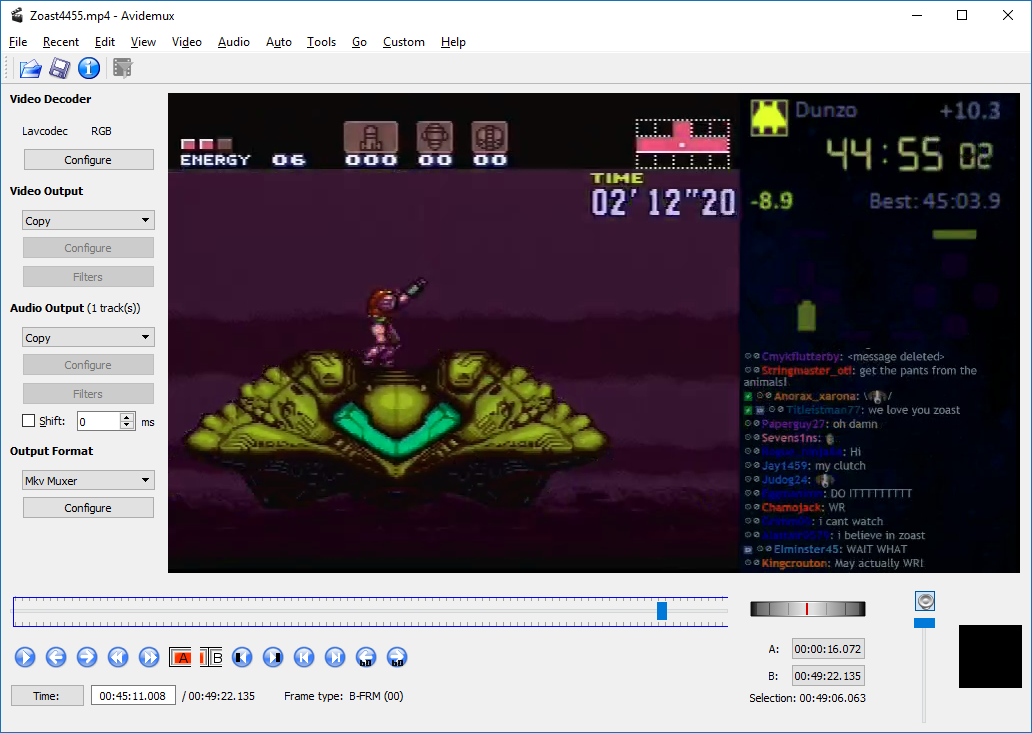Viewport: 1032px width, 733px height.
Task: Click the blue volume slider handle
Action: click(925, 622)
